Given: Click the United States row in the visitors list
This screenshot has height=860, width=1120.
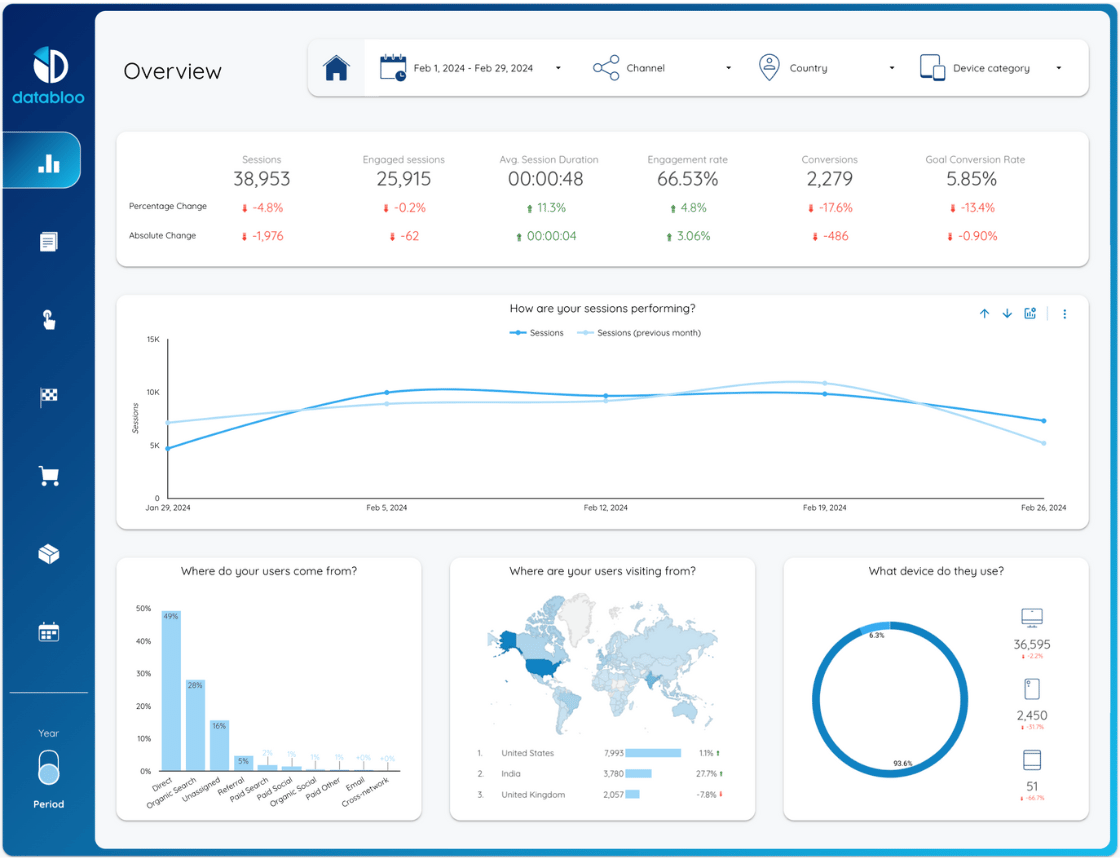Looking at the screenshot, I should pos(529,752).
